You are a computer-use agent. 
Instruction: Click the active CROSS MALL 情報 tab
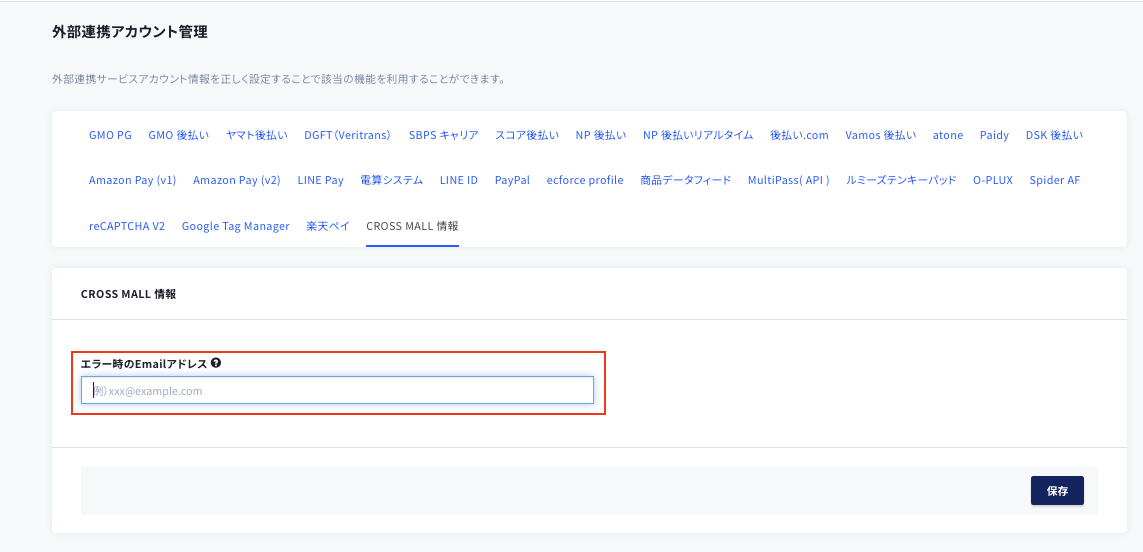tap(413, 226)
